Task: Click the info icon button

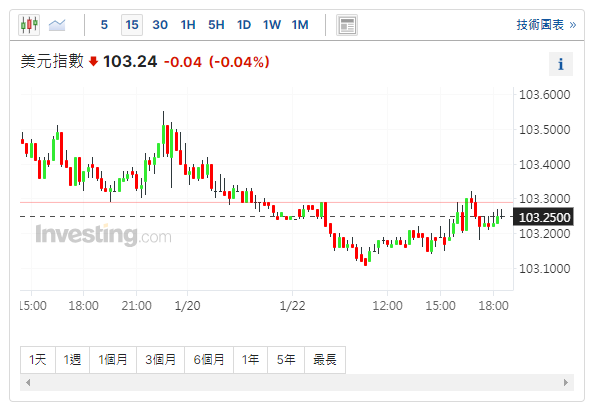Action: coord(561,64)
